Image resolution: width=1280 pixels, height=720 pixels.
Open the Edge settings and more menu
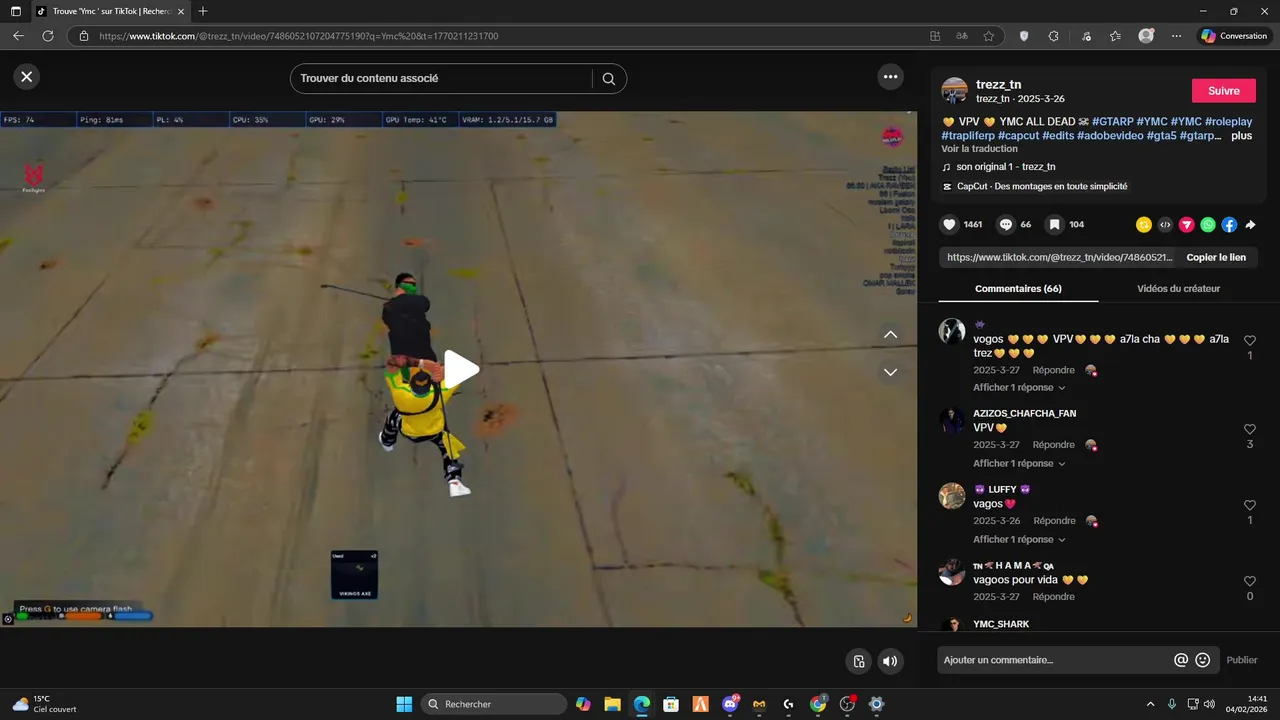pyautogui.click(x=1176, y=36)
